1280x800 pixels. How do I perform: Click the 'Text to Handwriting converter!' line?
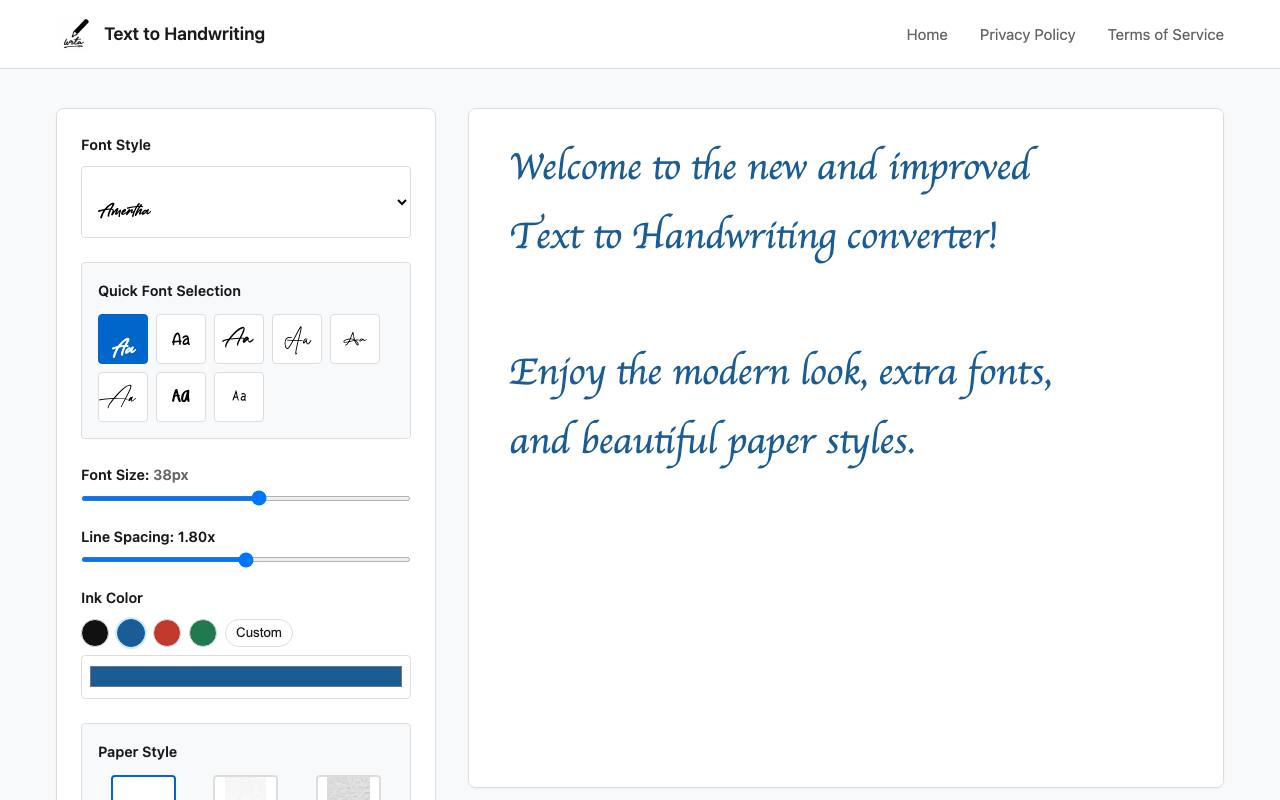point(754,237)
